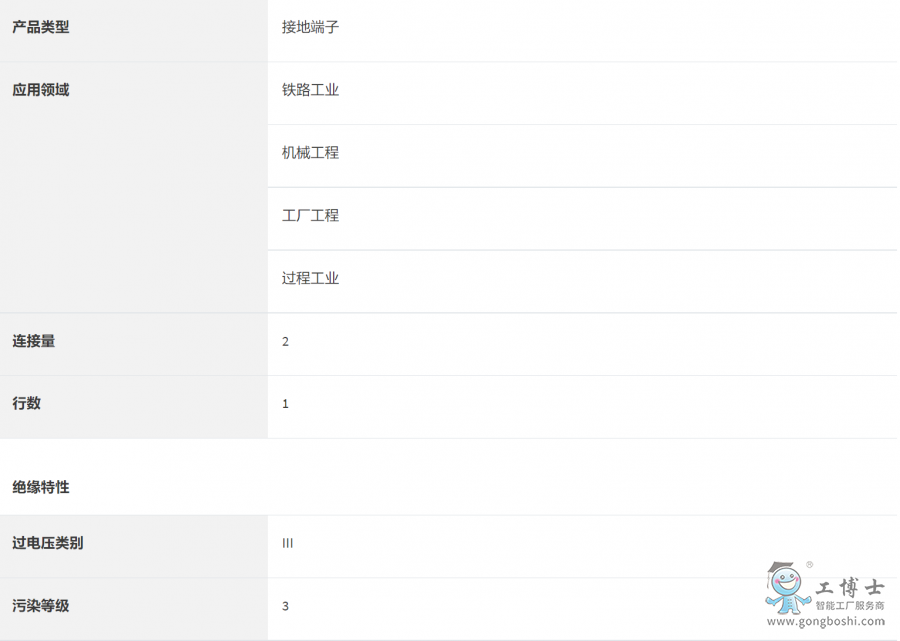Click the 绝缘特性 section heading
This screenshot has height=641, width=900.
tap(41, 487)
